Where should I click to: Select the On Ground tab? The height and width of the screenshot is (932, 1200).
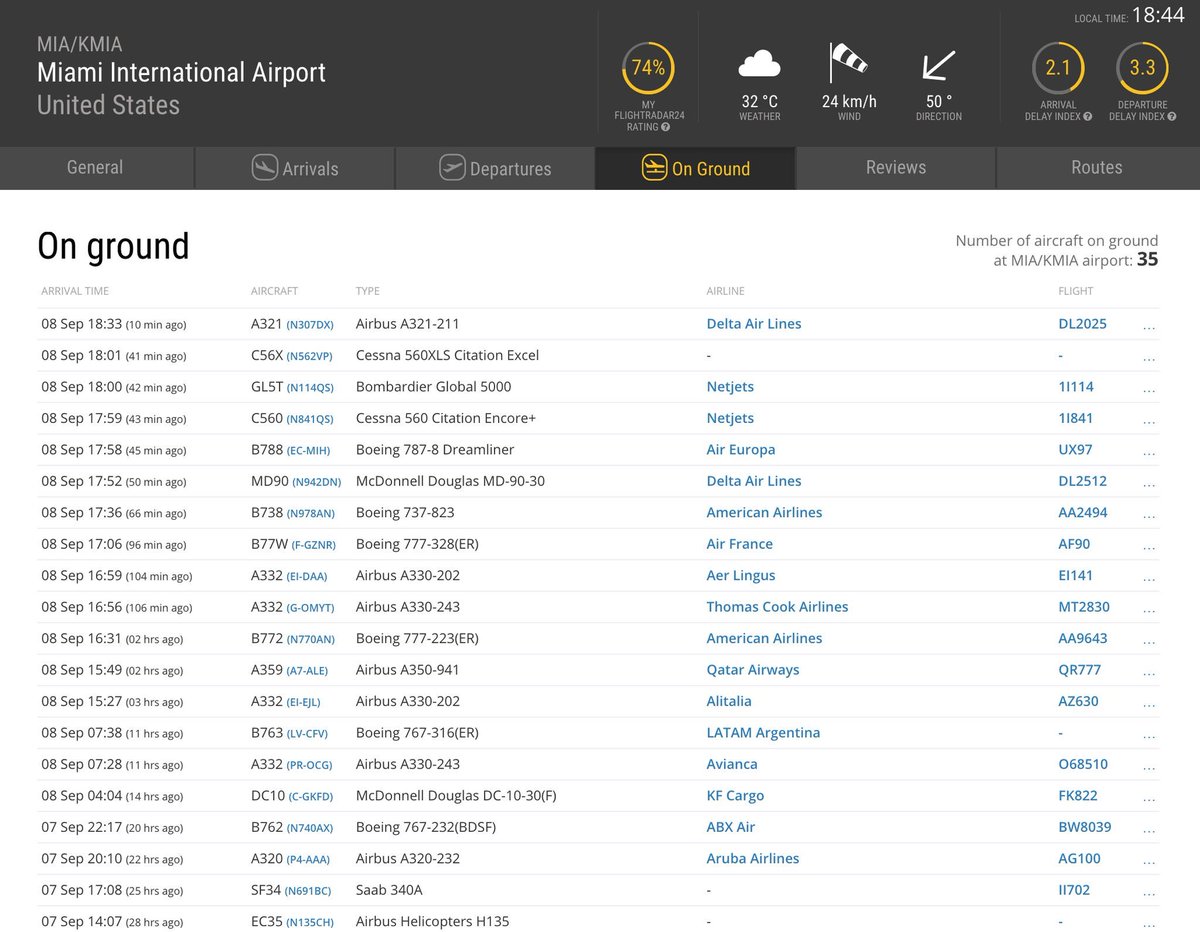(696, 168)
